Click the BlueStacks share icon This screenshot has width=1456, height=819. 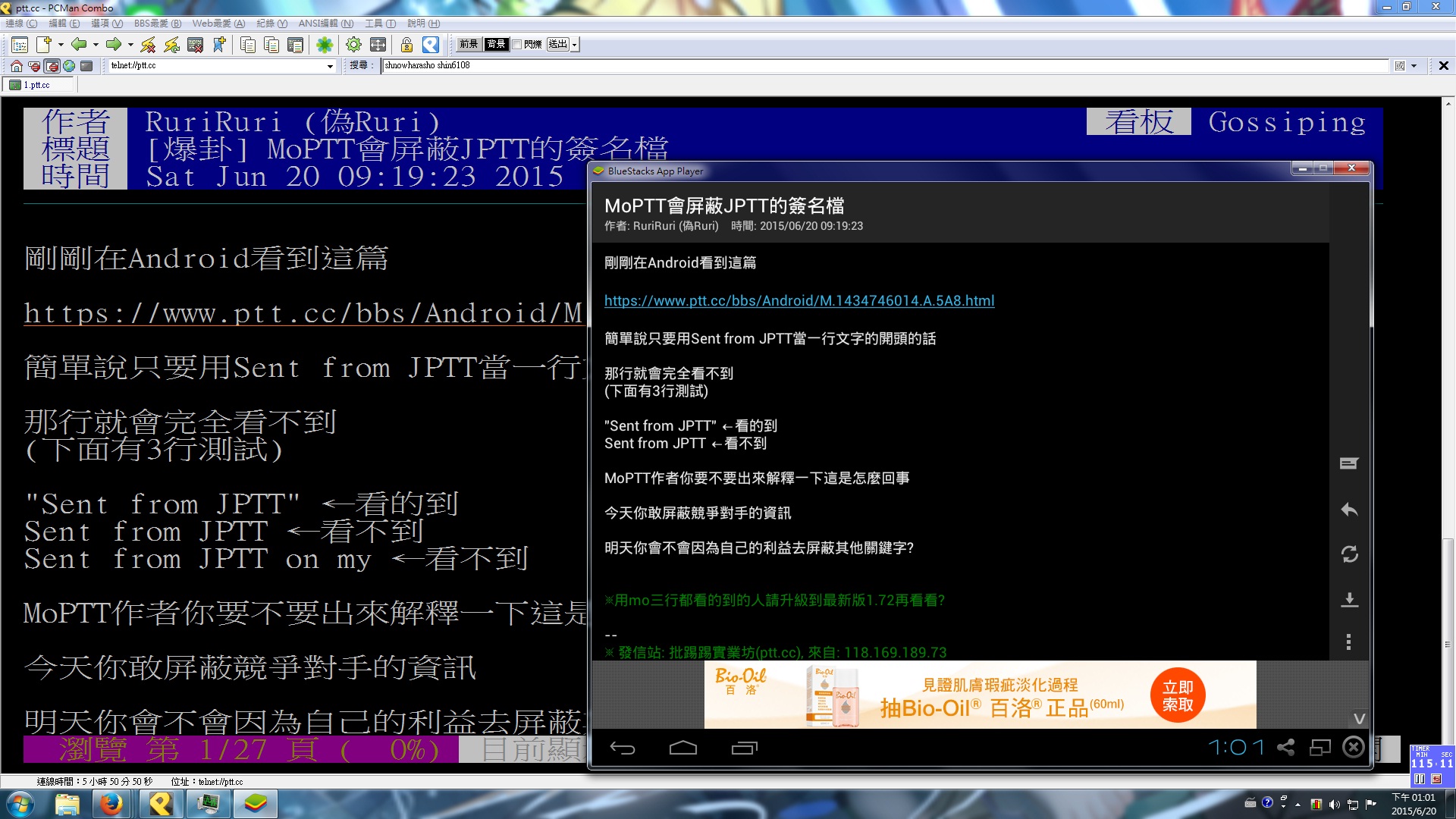[x=1285, y=748]
